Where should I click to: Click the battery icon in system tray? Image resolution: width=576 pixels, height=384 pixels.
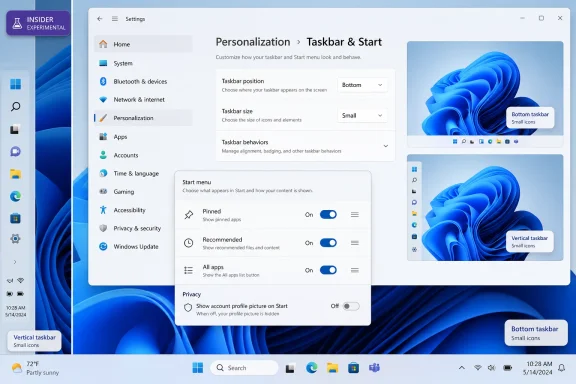[508, 368]
